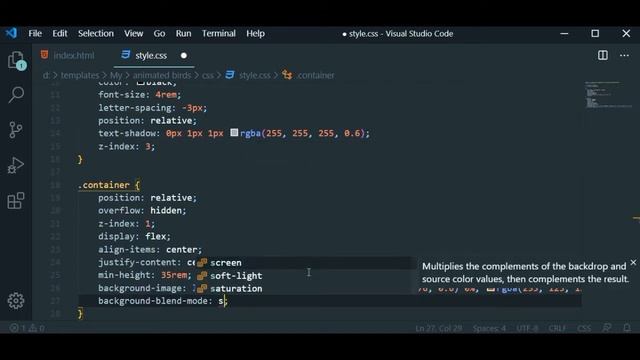Click the My breadcrumb segment
Viewport: 640px width, 360px height.
pos(116,76)
